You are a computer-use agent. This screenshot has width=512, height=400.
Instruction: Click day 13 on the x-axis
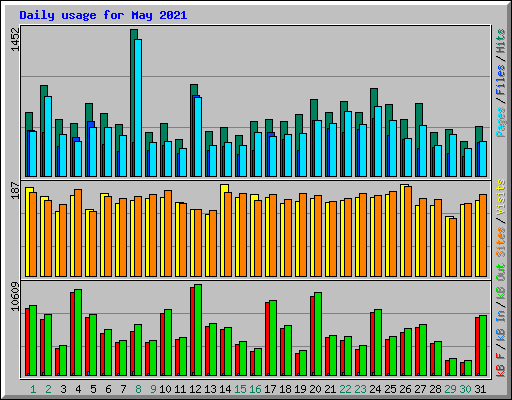(210, 389)
